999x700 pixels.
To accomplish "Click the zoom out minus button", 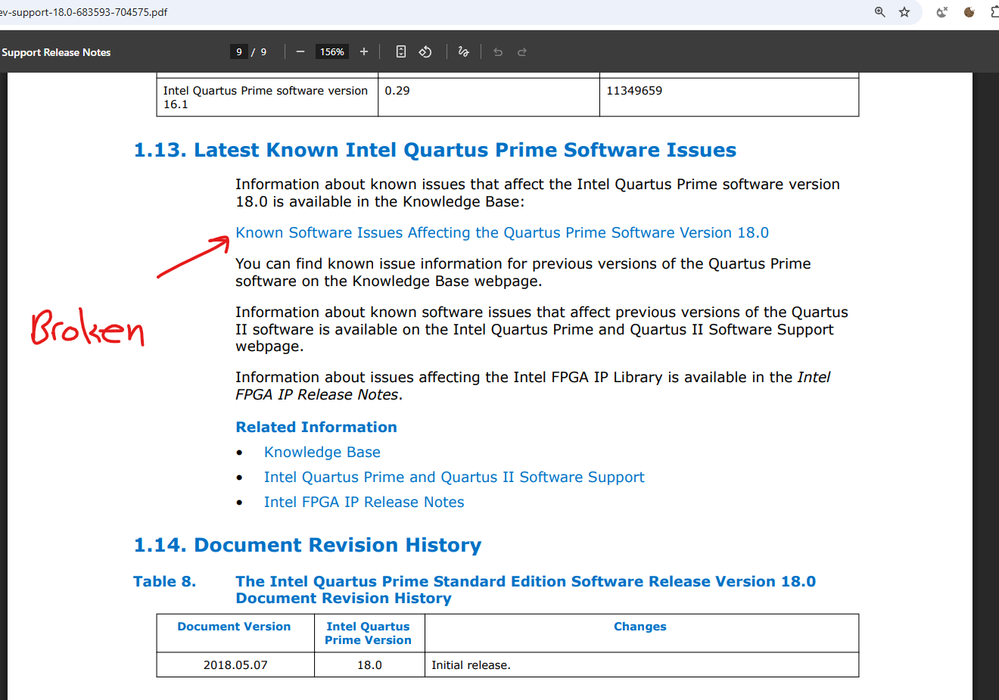I will point(300,52).
